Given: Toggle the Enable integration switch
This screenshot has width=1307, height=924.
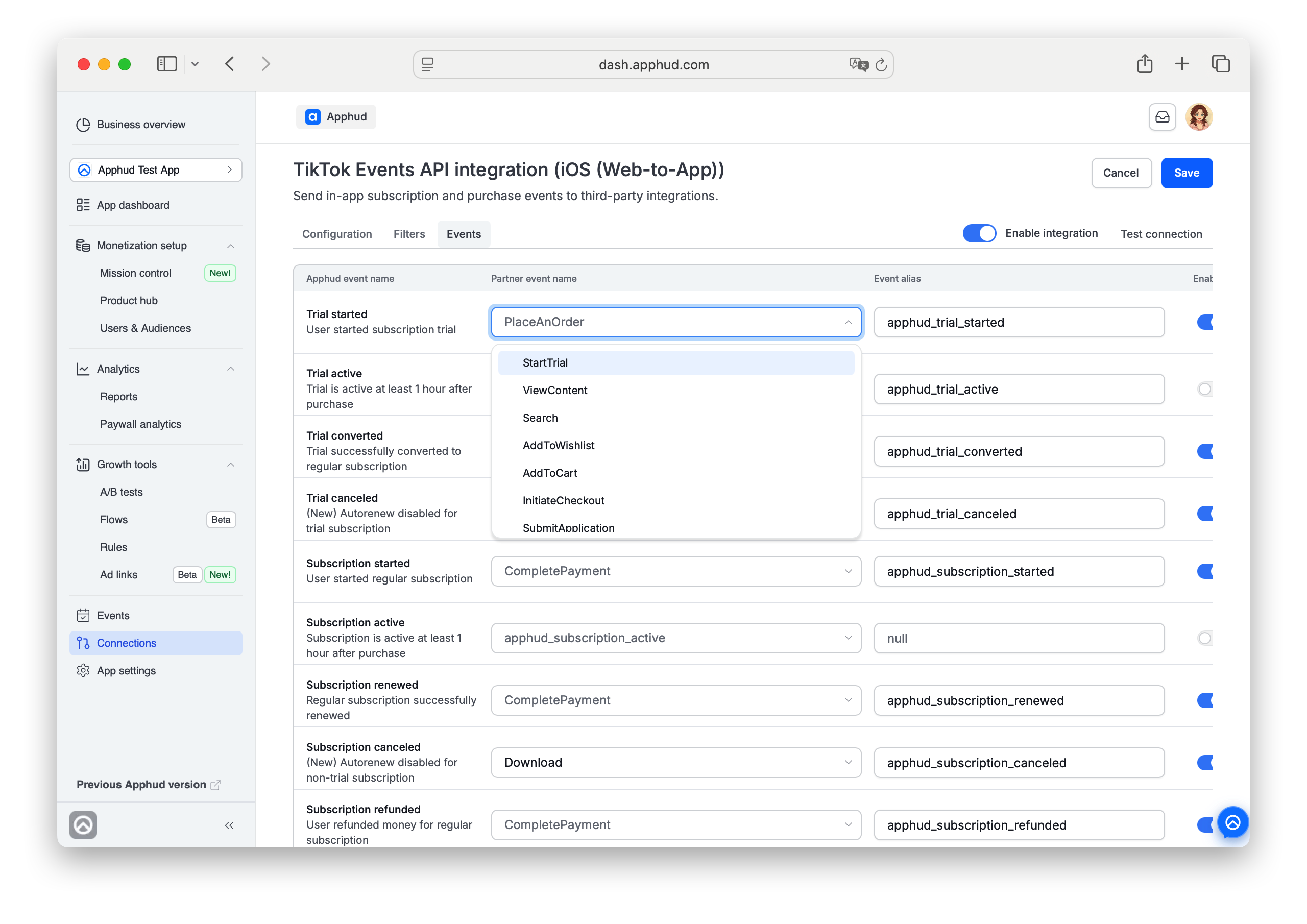Looking at the screenshot, I should 979,233.
